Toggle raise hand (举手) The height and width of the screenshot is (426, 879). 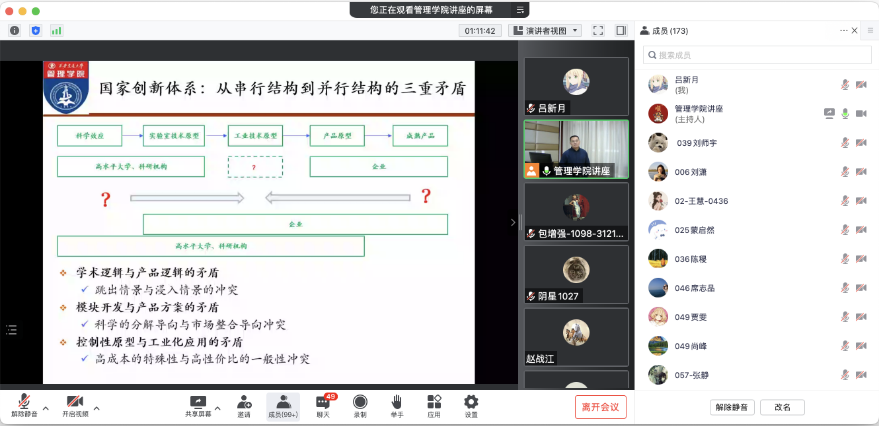point(396,403)
